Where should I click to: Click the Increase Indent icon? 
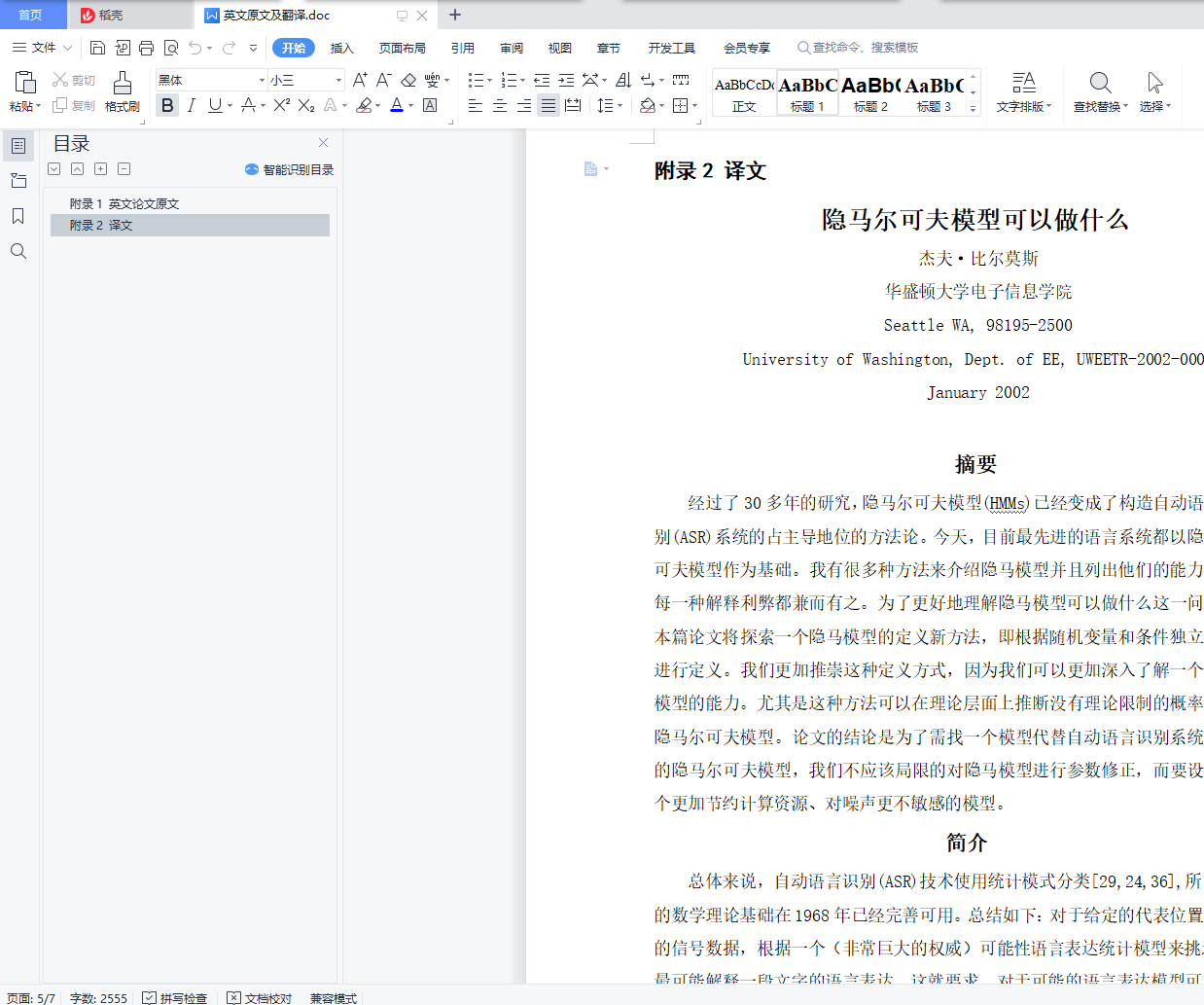(566, 80)
